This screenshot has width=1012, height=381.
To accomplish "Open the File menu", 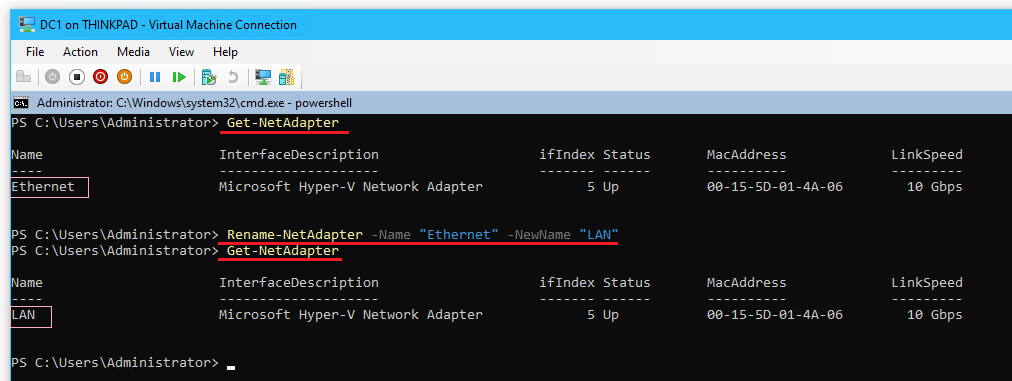I will [35, 52].
